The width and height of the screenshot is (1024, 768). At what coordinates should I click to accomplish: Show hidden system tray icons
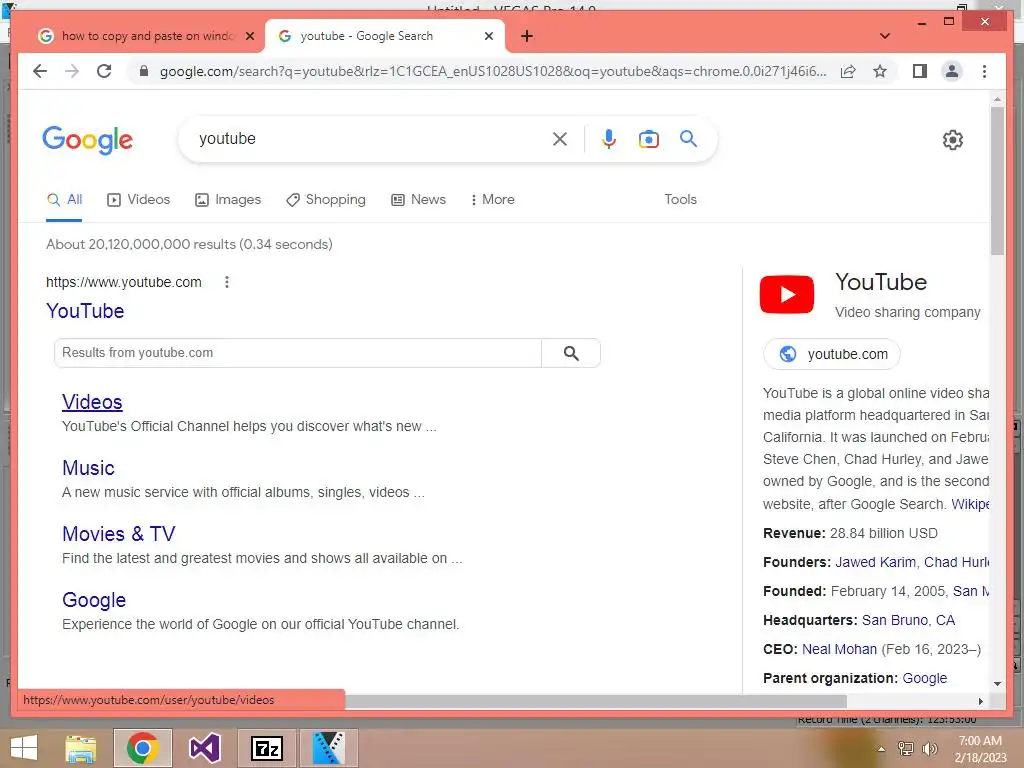tap(881, 749)
